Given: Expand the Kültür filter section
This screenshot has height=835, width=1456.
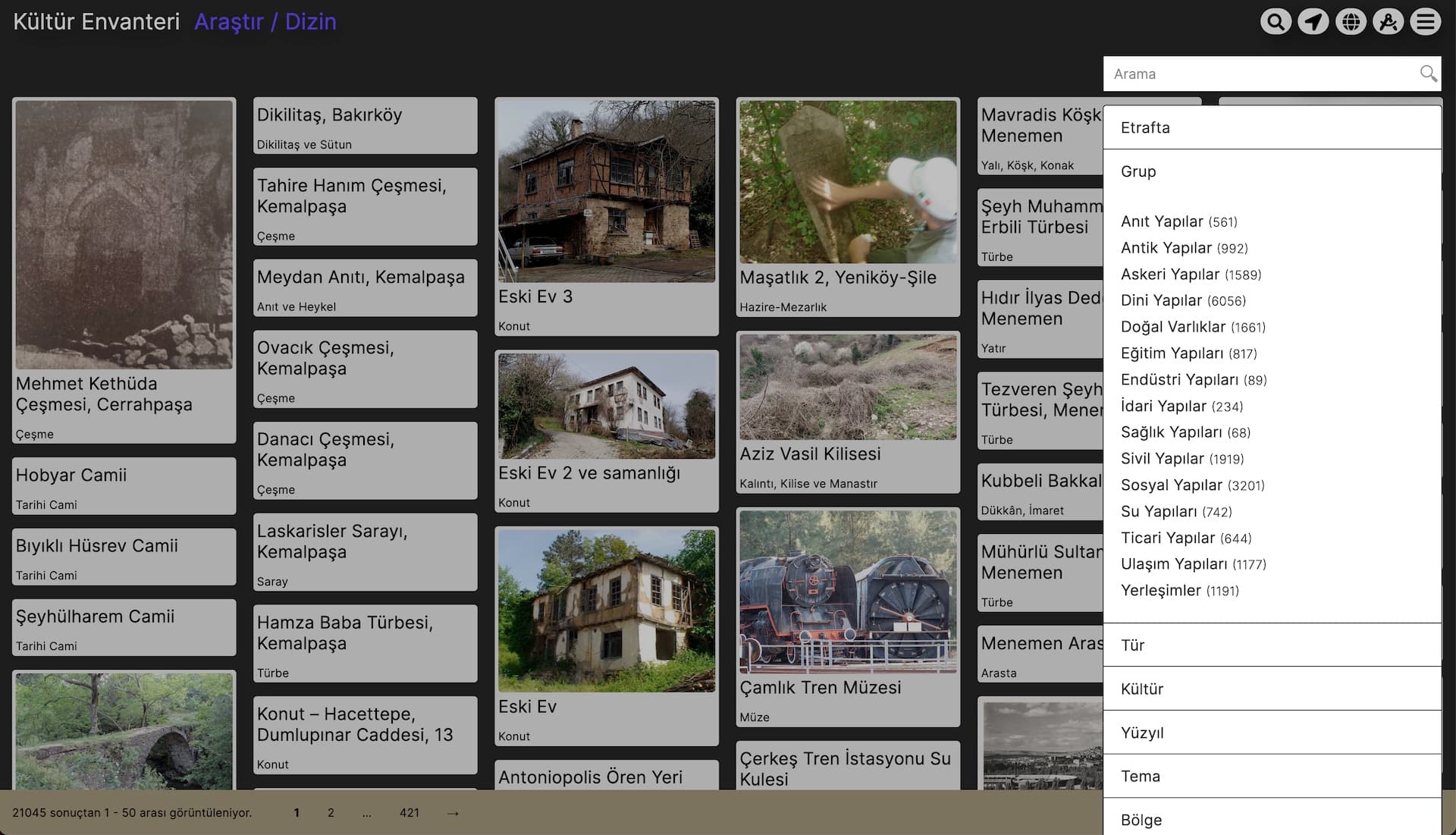Looking at the screenshot, I should coord(1272,689).
